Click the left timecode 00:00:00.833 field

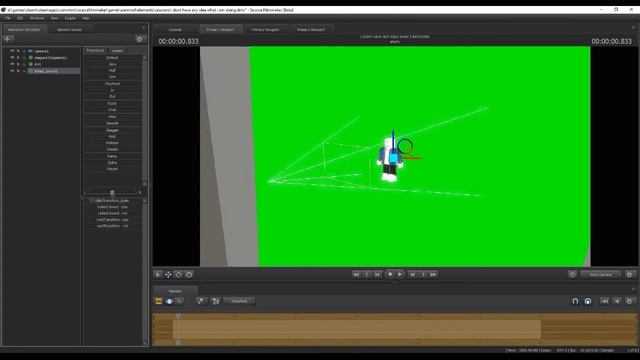[x=178, y=41]
